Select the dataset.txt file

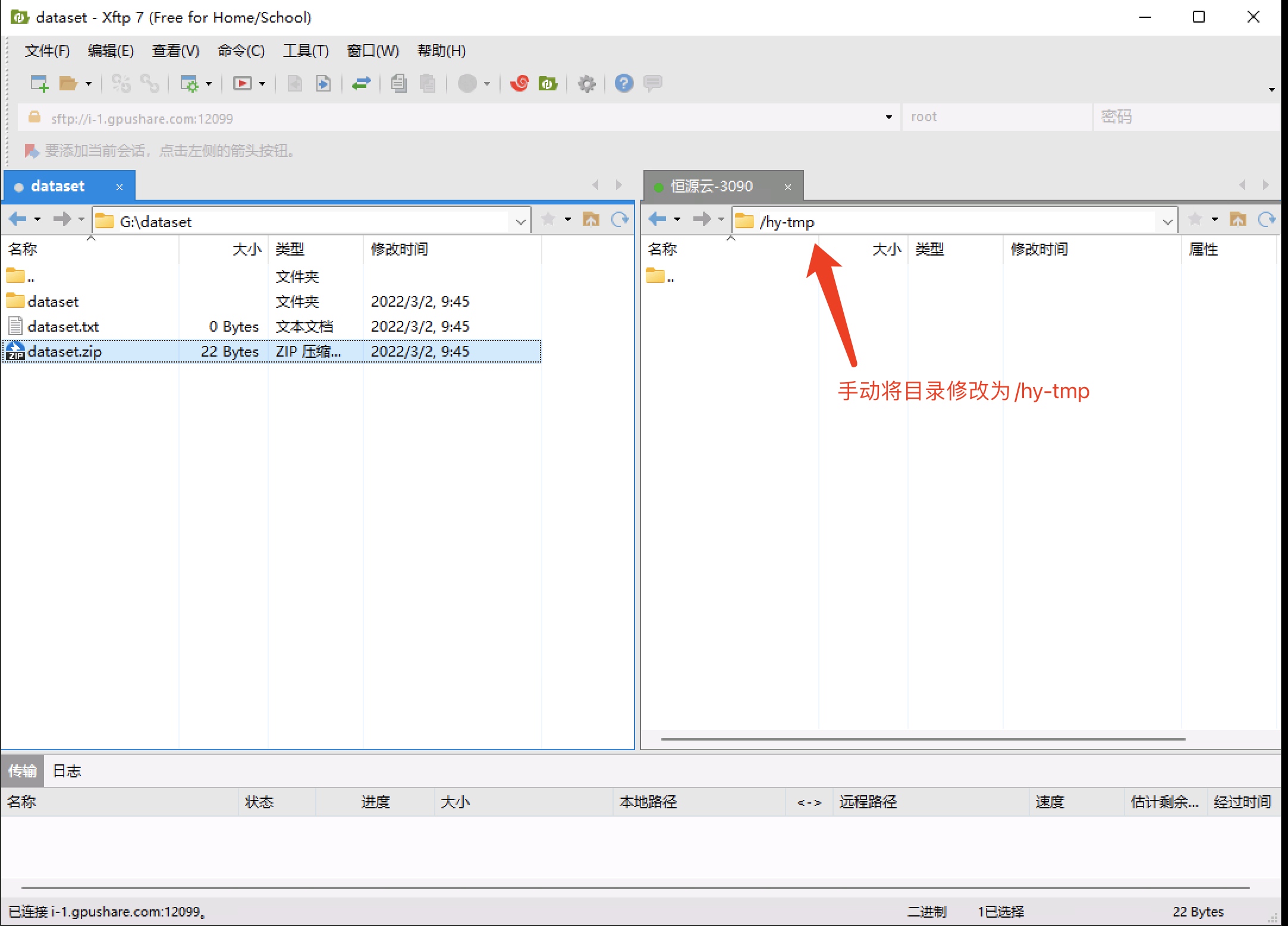coord(63,326)
